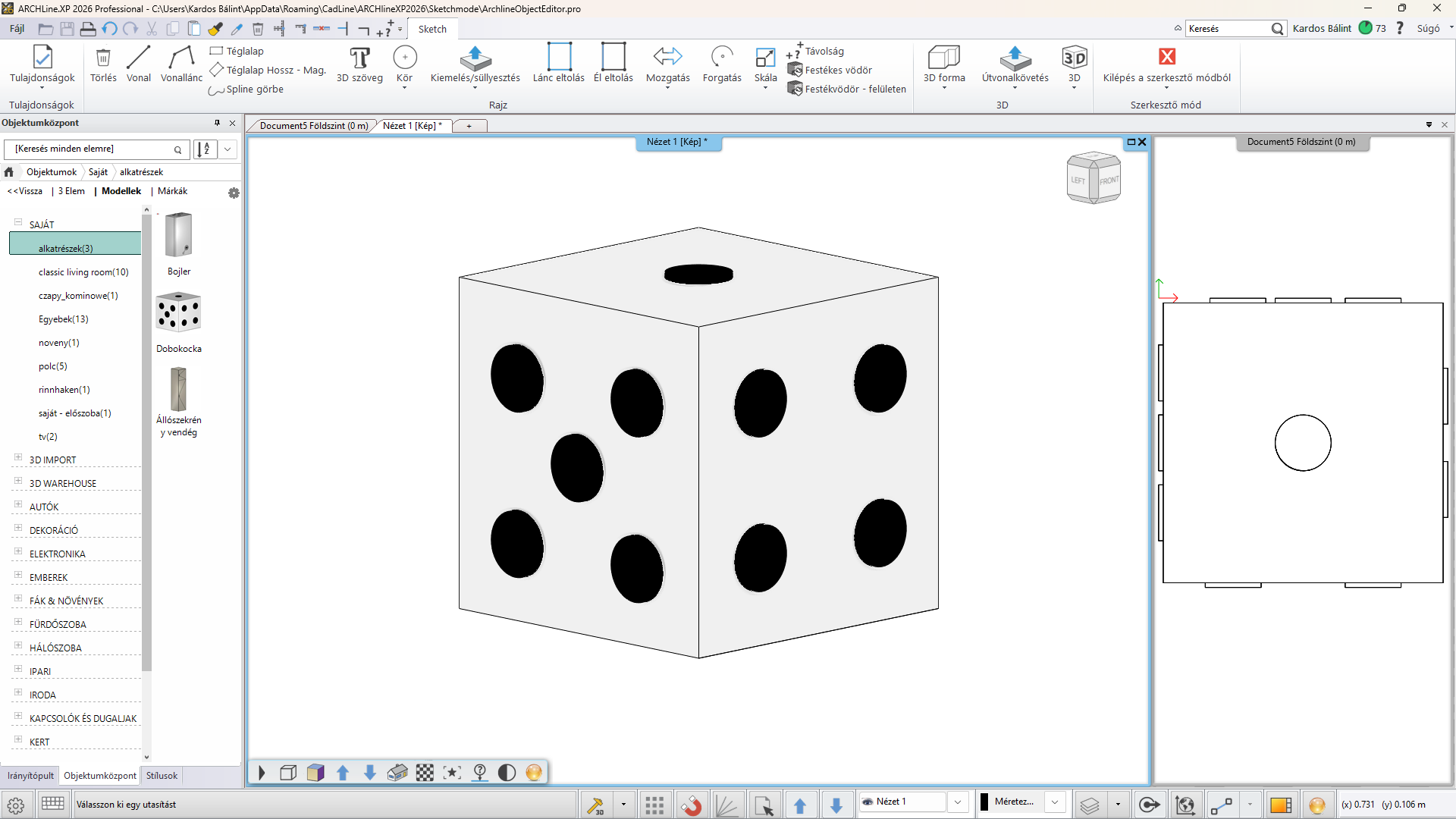Click Kilépés a szerkesztő módból button
Screen dimensions: 1456x819
(x=1166, y=64)
